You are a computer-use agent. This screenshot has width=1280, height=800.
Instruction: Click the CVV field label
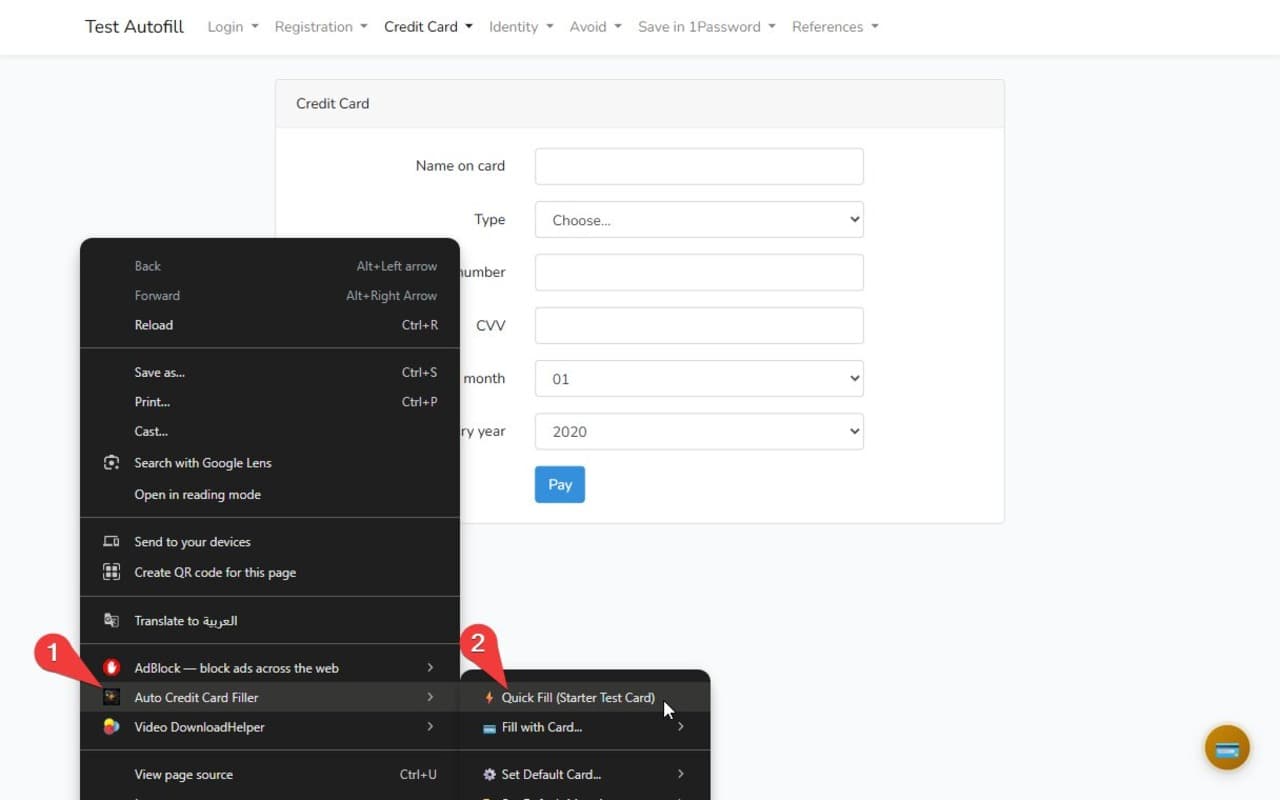point(490,326)
